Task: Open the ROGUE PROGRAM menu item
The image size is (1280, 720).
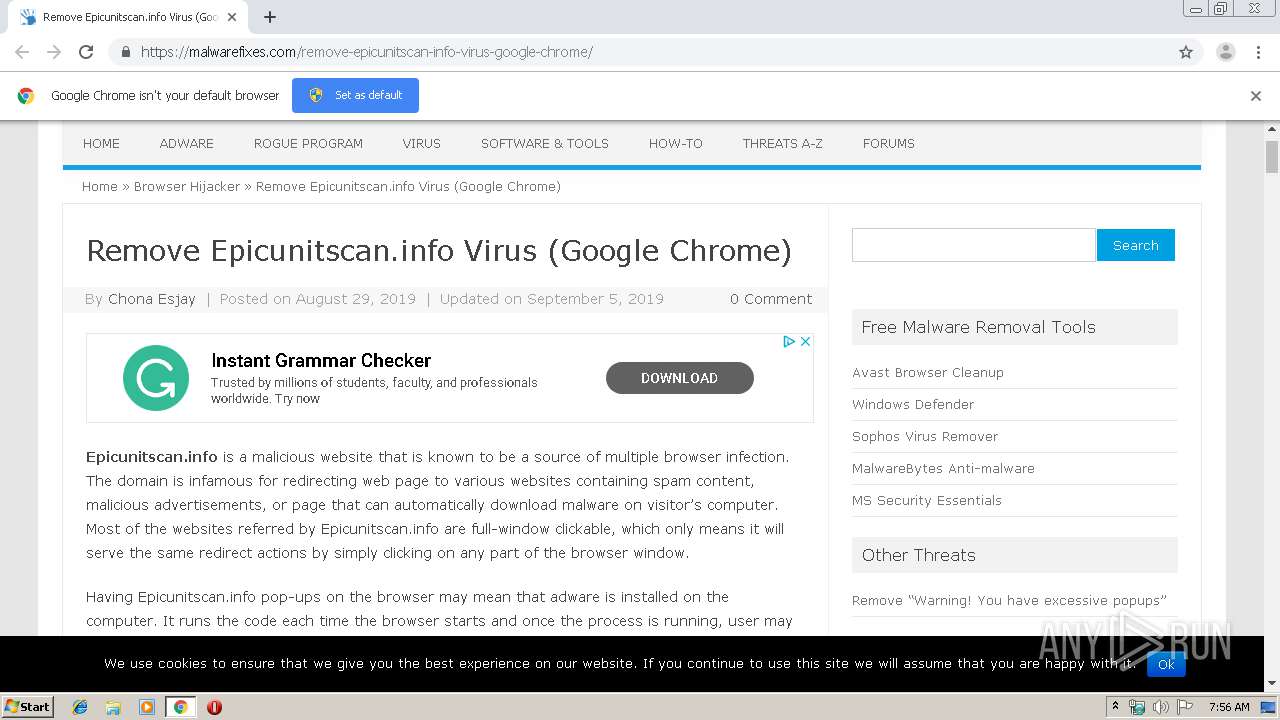Action: tap(308, 144)
